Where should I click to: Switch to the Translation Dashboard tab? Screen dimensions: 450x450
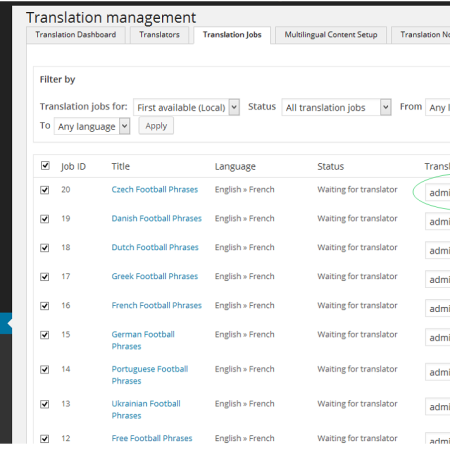[x=76, y=35]
